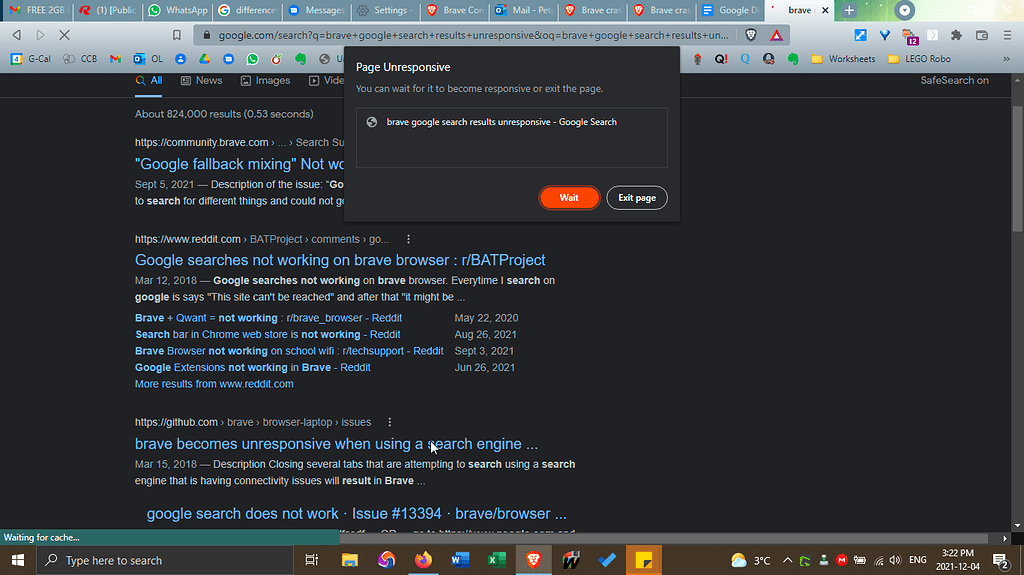Select the News search tab
The image size is (1024, 575).
201,80
